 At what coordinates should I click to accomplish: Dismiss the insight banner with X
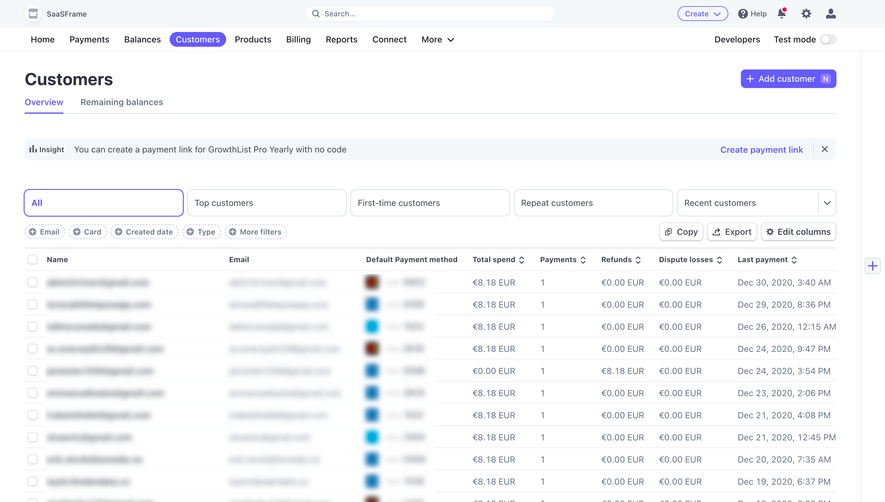(x=825, y=149)
